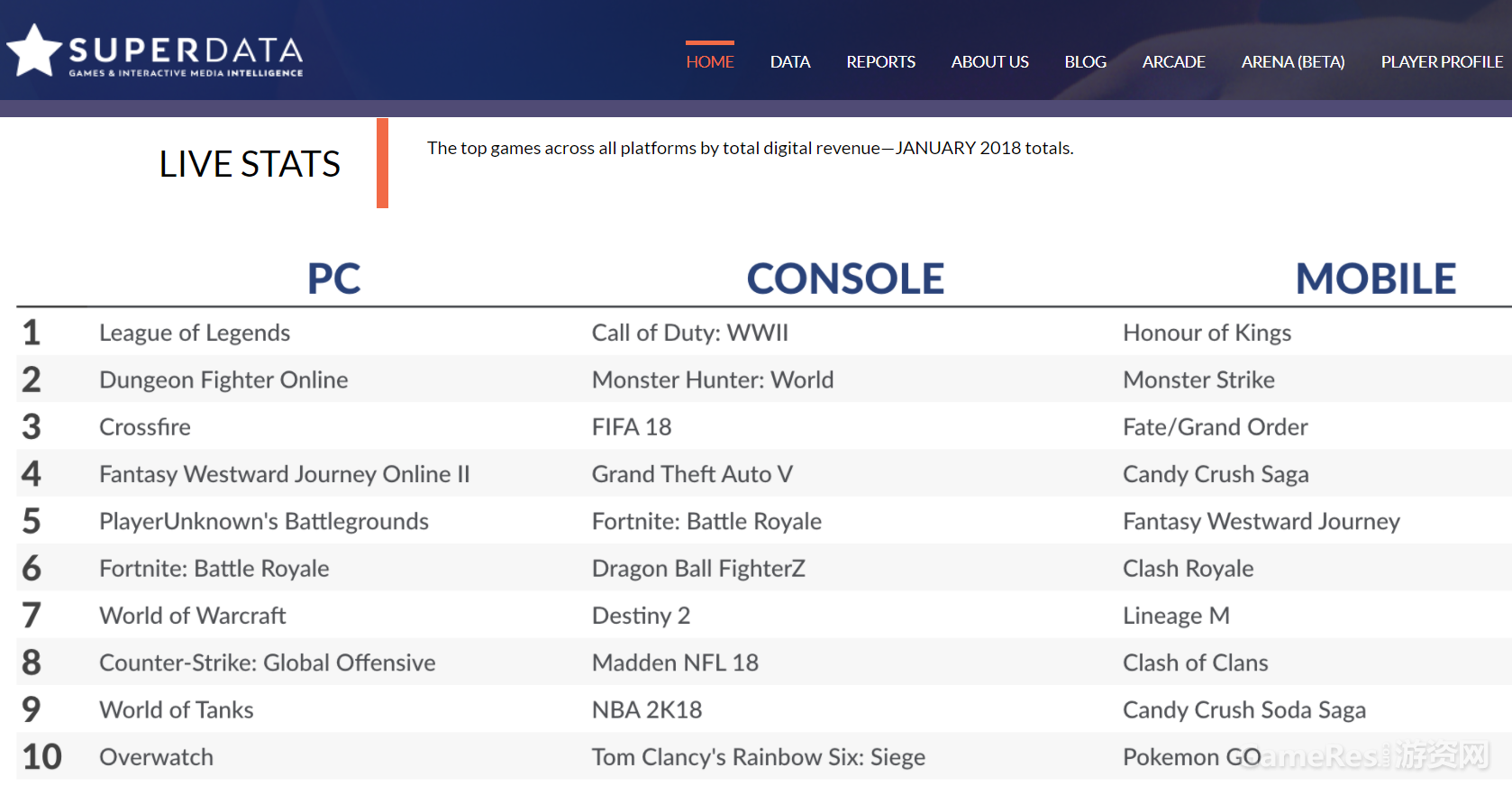The height and width of the screenshot is (786, 1512).
Task: Click the SuperData star logo
Action: click(x=34, y=50)
